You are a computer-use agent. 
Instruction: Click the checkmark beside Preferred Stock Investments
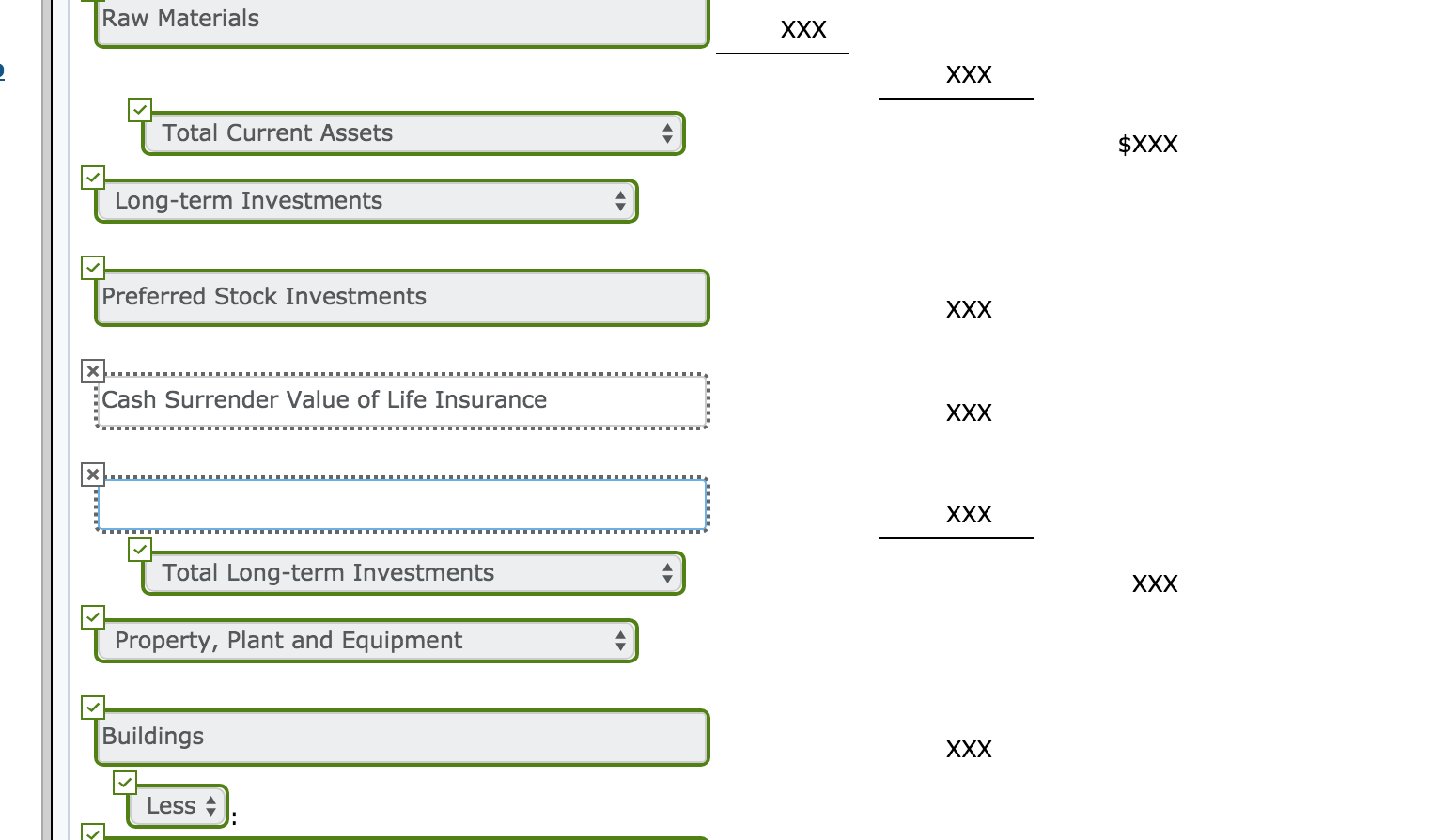click(x=92, y=268)
